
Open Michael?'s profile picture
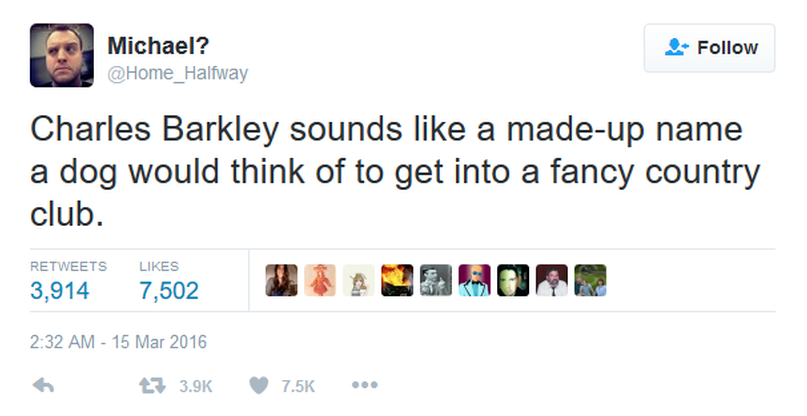62,56
